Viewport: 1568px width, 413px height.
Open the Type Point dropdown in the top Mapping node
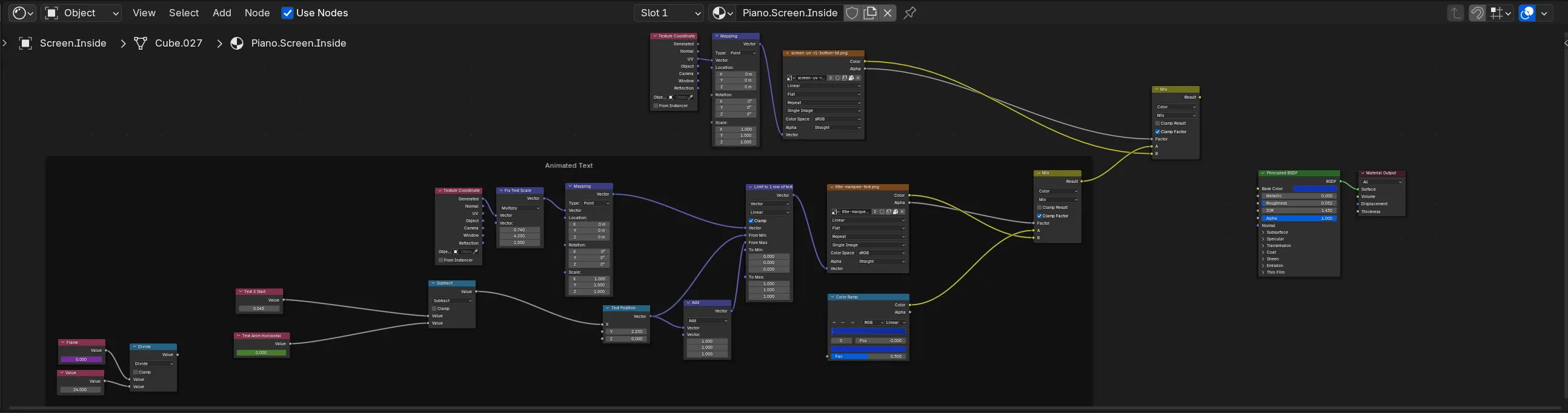[743, 53]
